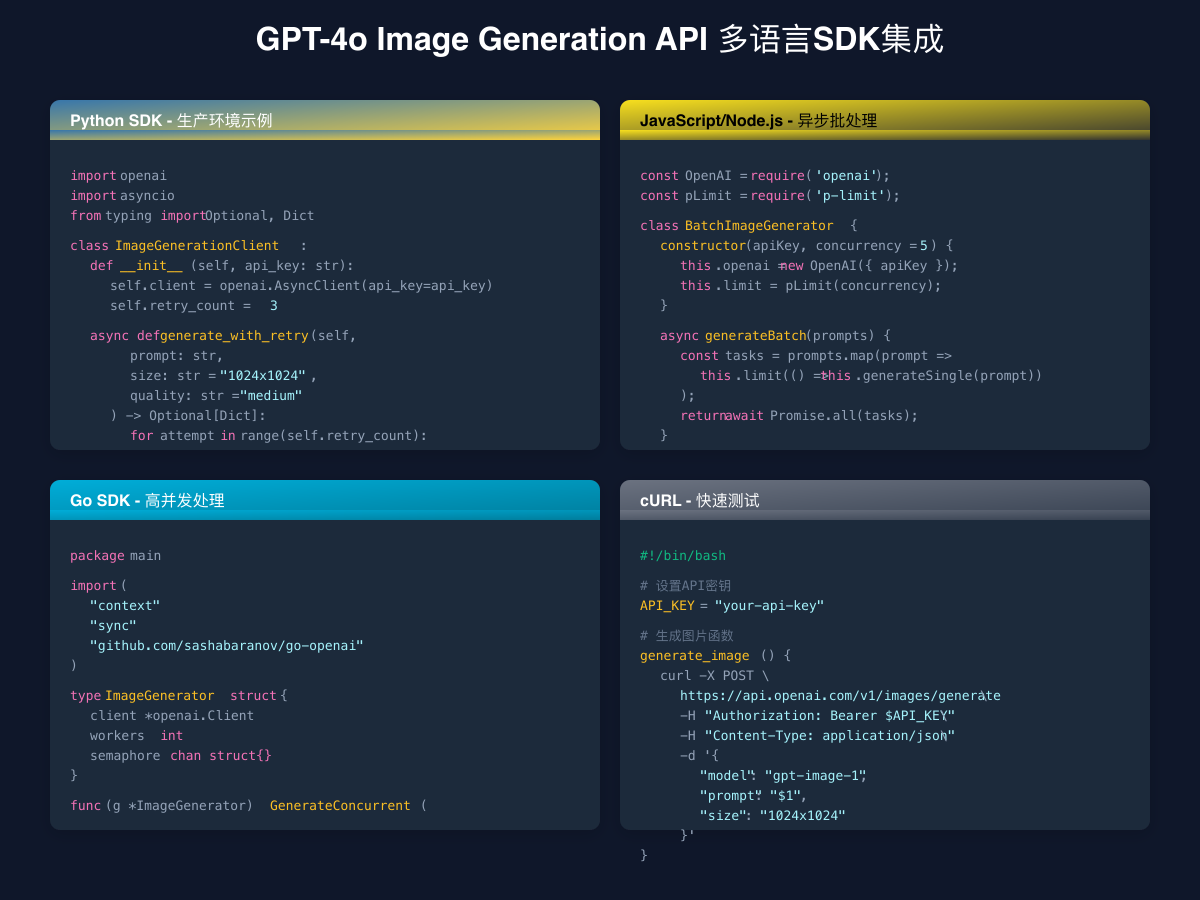Select the GenerateConcurrent function name
Screen dimensions: 1200x900
click(337, 805)
